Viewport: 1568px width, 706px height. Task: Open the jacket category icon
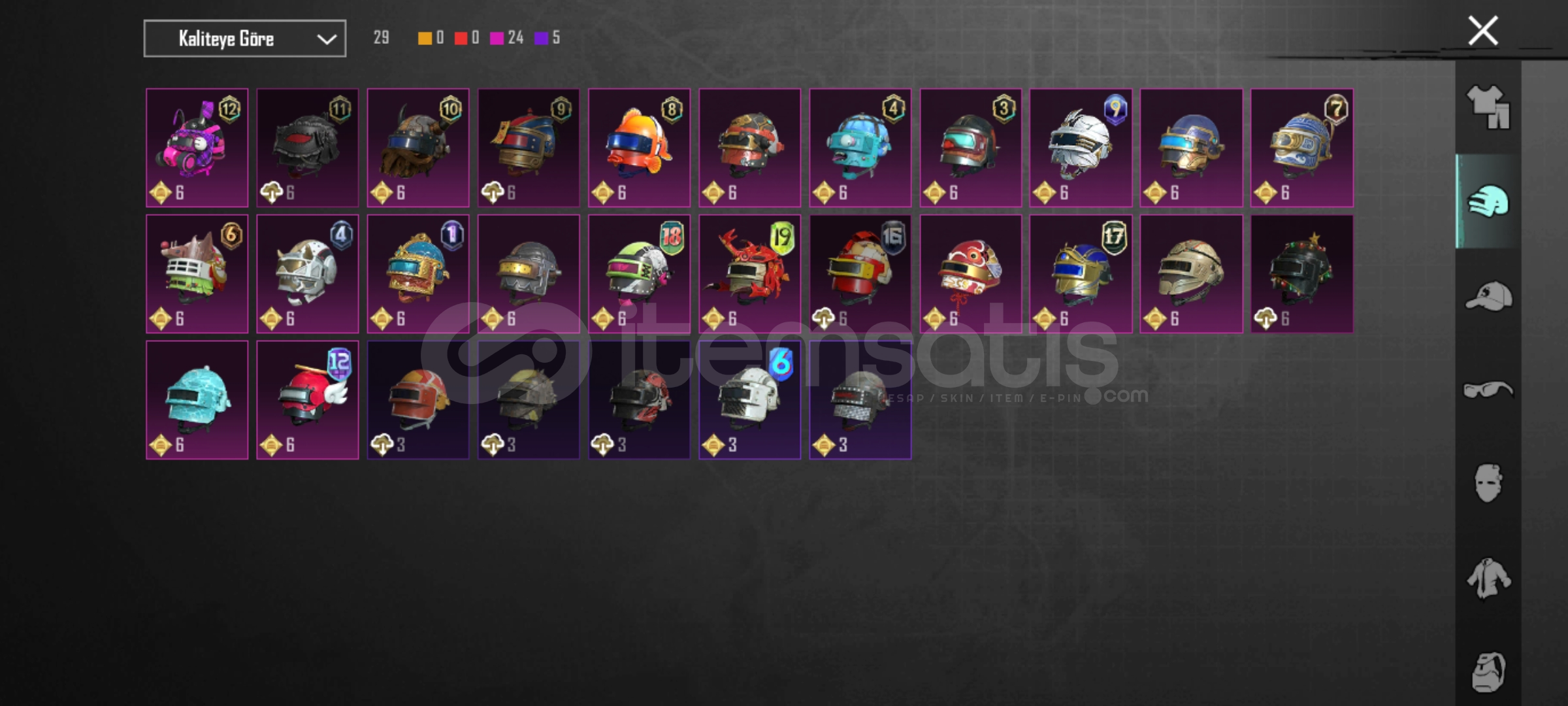[x=1488, y=577]
